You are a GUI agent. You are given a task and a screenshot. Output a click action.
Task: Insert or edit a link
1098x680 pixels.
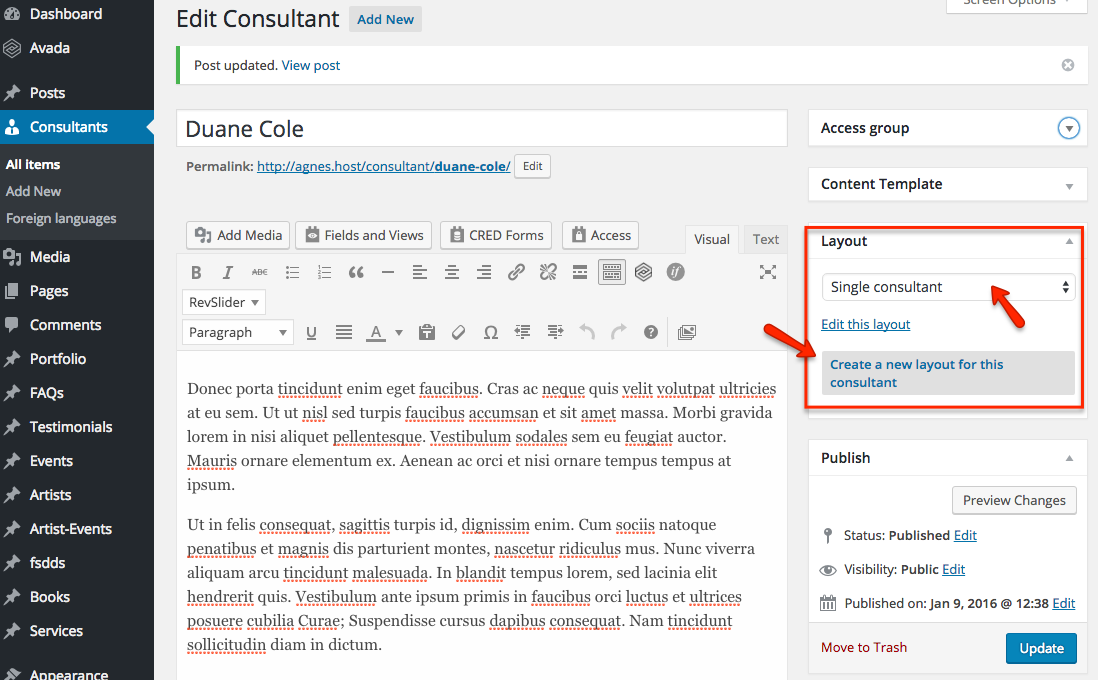pyautogui.click(x=516, y=272)
